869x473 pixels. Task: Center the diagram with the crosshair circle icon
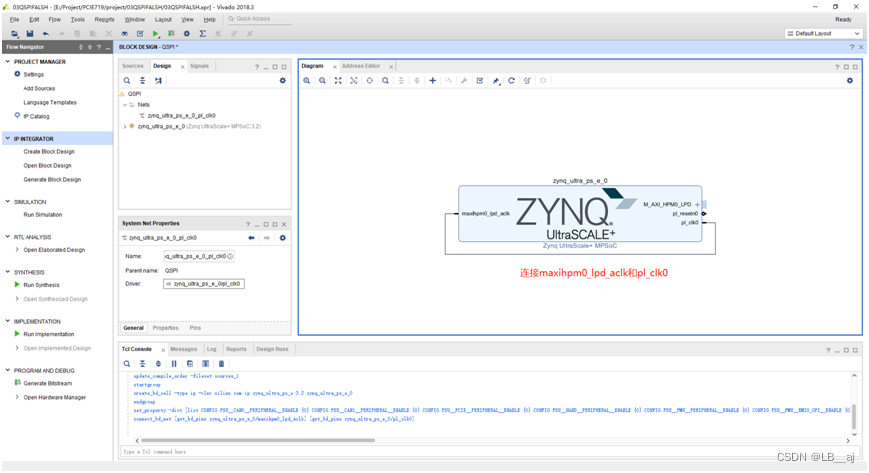(x=370, y=80)
